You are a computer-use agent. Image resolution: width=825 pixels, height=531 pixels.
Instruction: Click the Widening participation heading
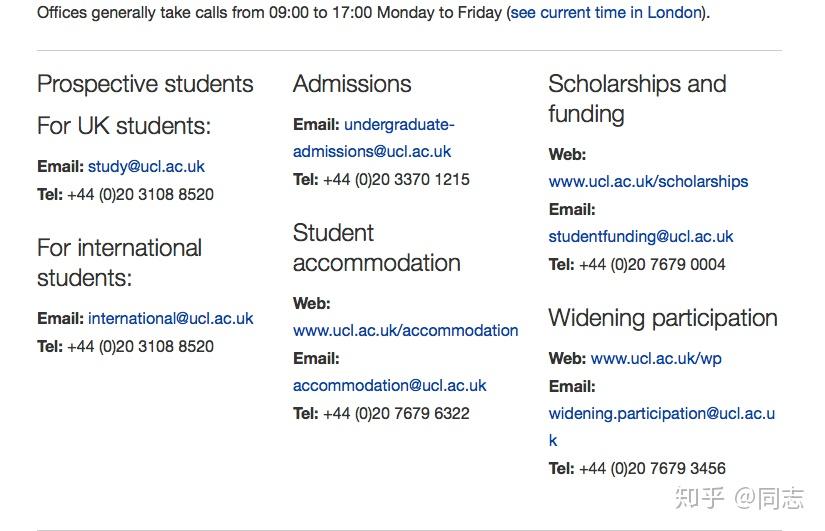pyautogui.click(x=662, y=318)
